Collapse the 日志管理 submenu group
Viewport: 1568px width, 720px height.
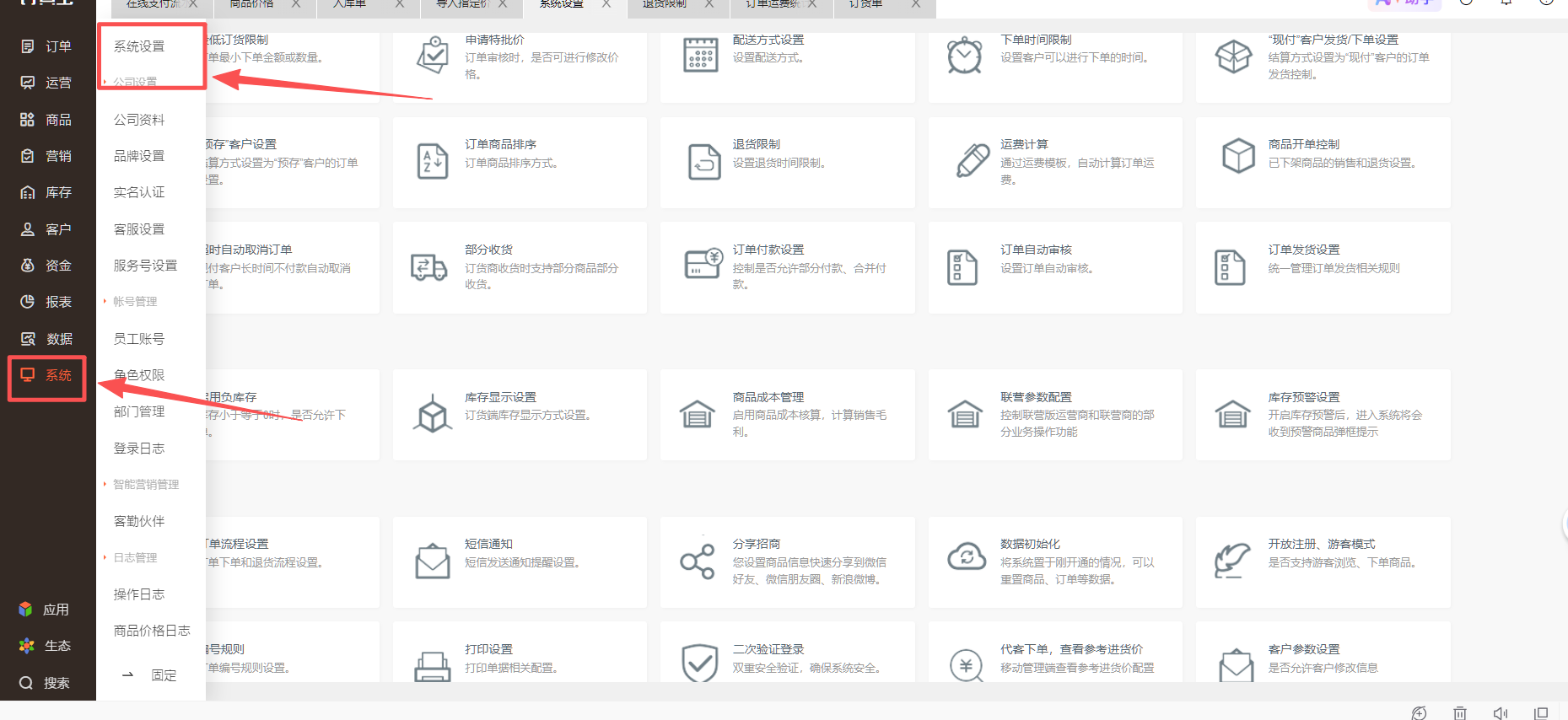pos(131,558)
